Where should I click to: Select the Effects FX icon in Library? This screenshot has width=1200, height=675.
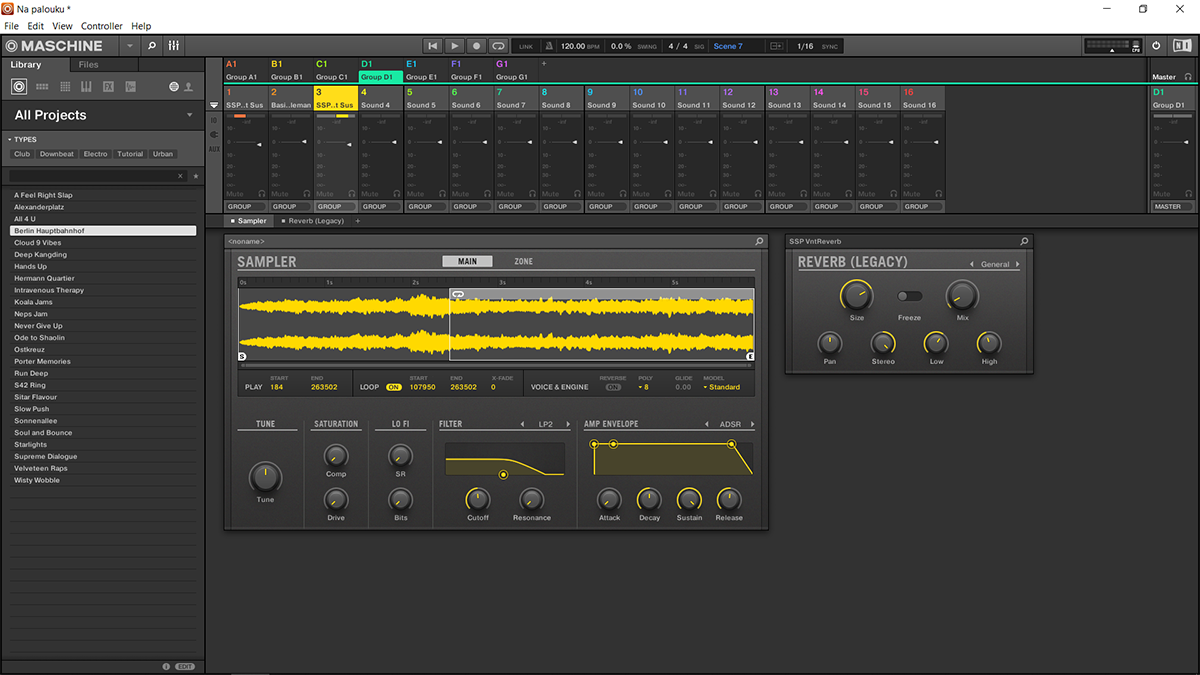coord(108,87)
